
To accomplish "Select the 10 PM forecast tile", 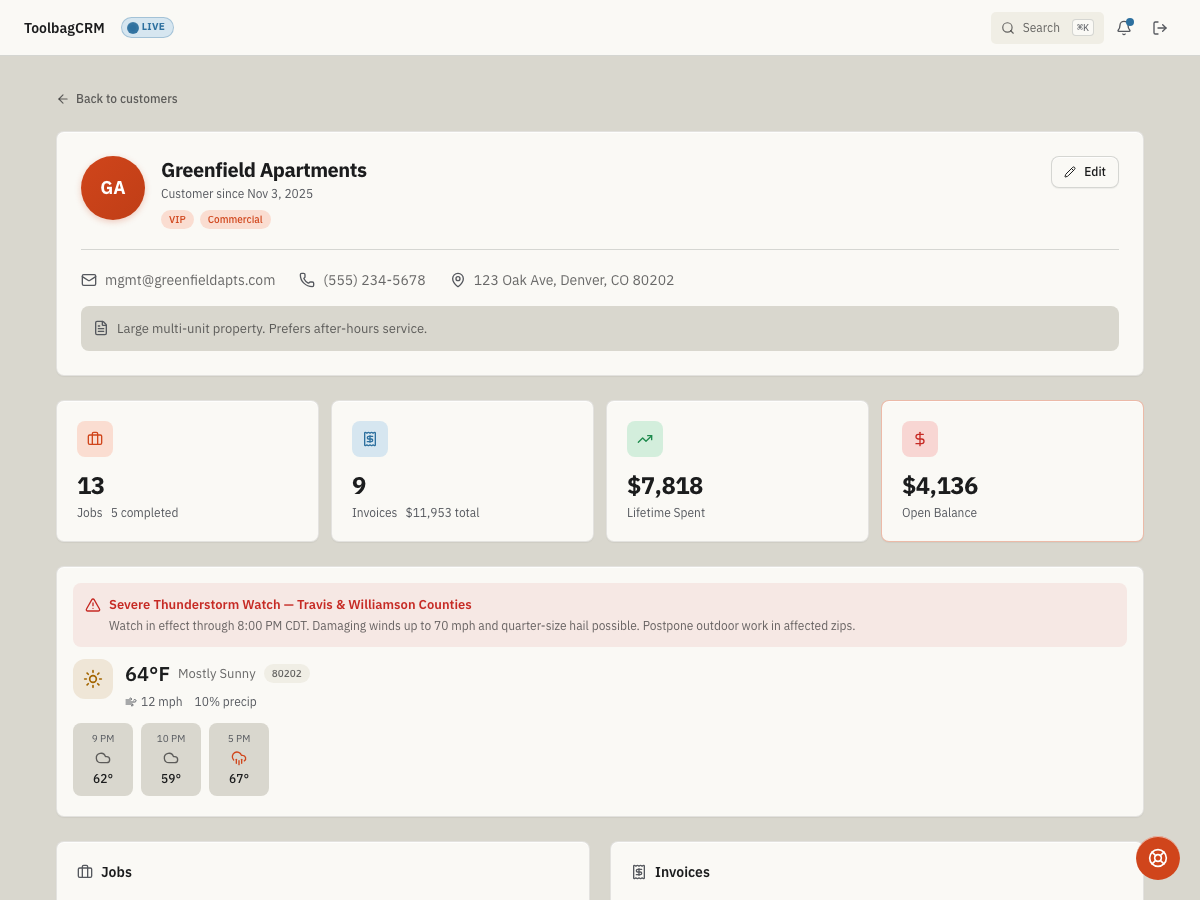I will [171, 759].
